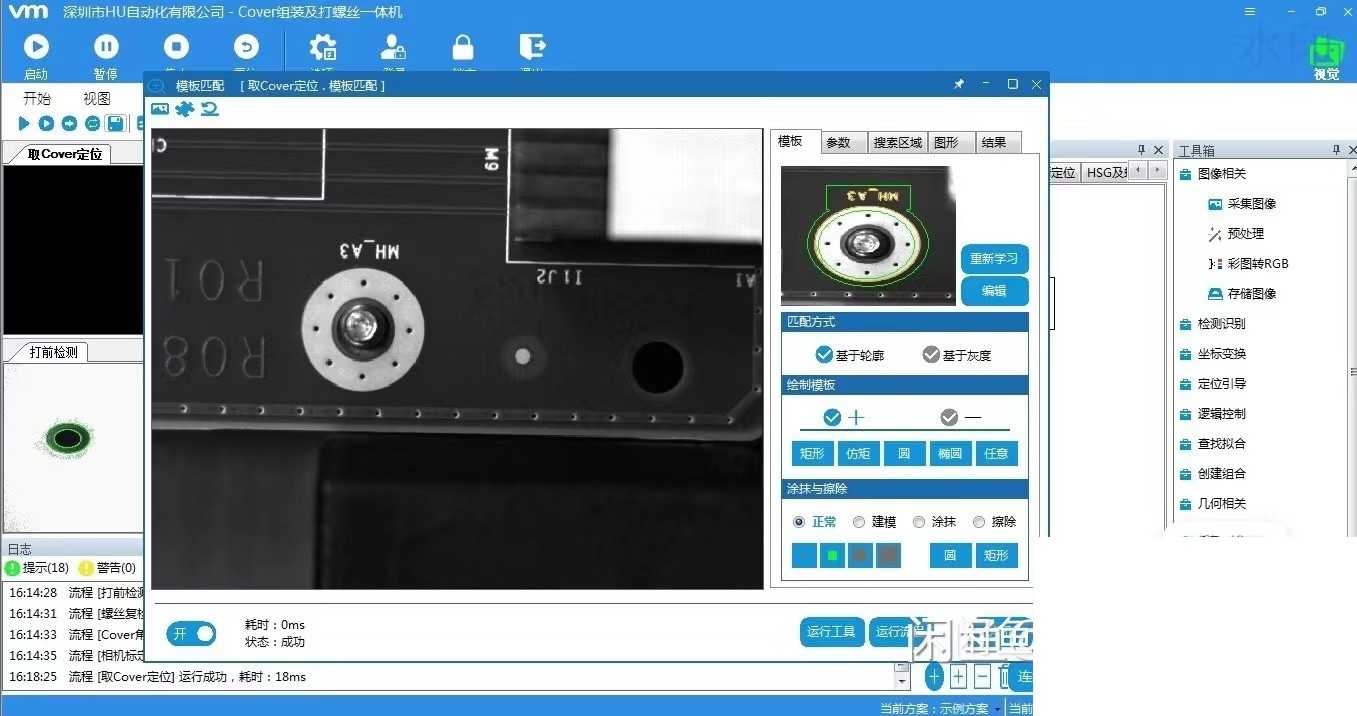Screen dimensions: 1357x716
Task: Select the 采集图像 tool in the toolbox
Action: click(x=1242, y=204)
